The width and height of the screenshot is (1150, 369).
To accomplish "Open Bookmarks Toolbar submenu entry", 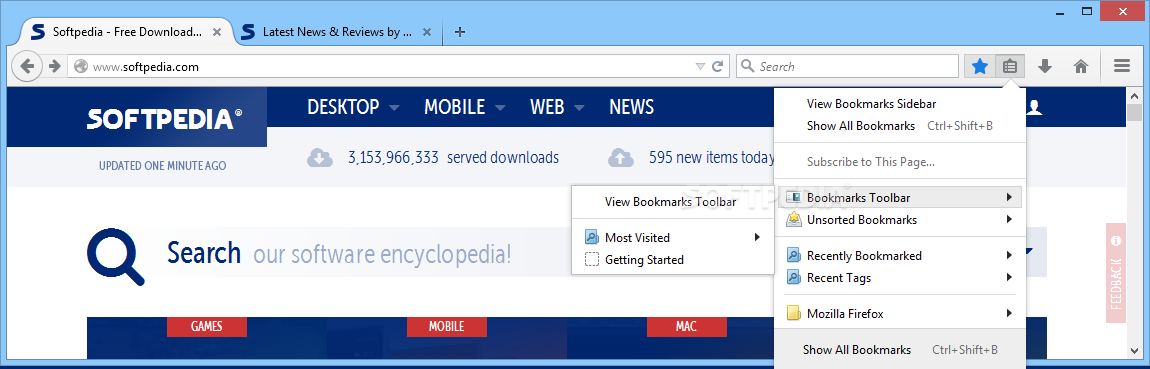I will coord(899,197).
